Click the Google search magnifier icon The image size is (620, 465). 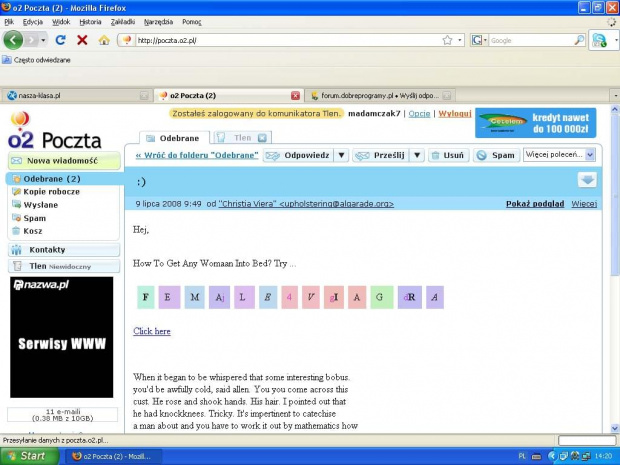(579, 40)
